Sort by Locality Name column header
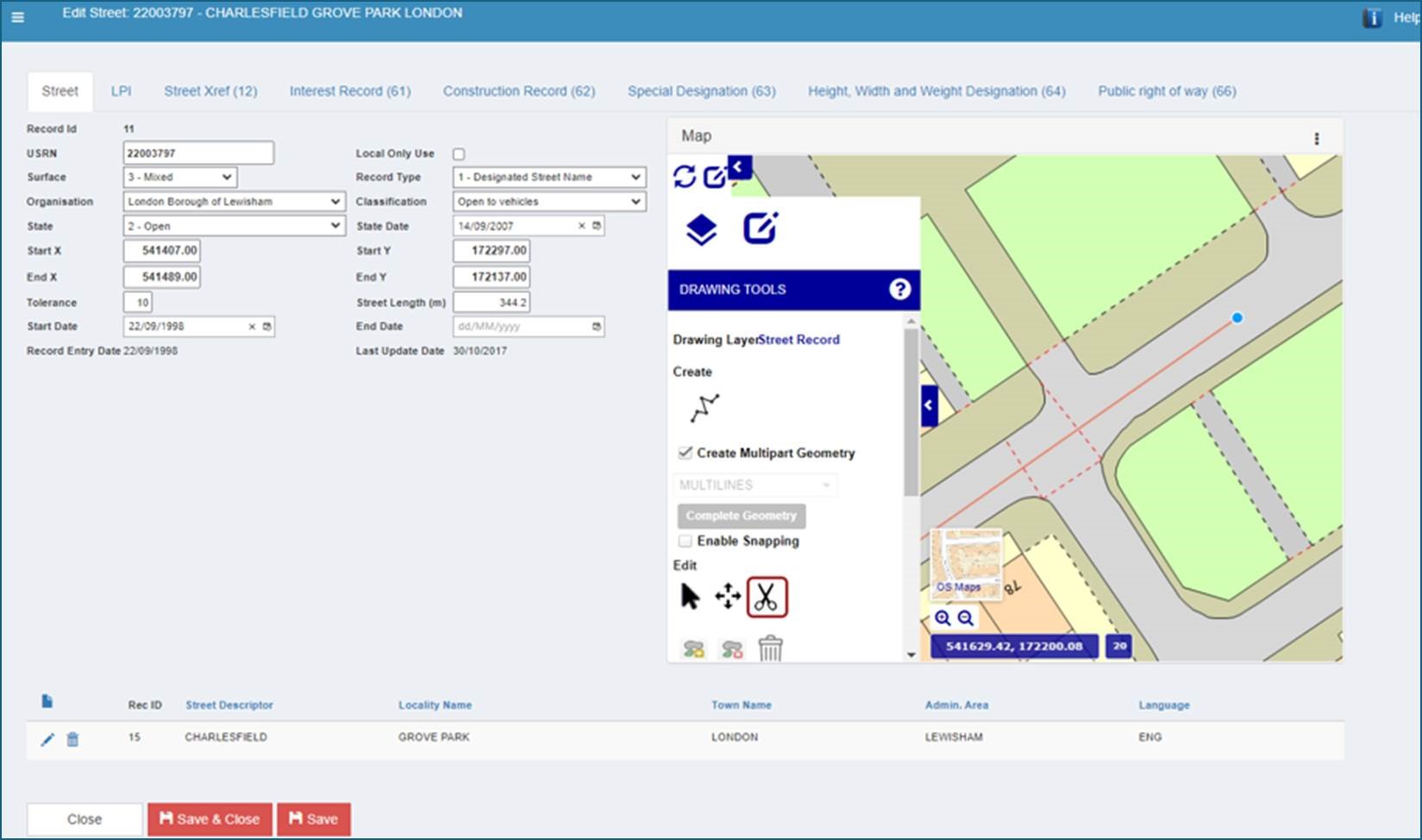This screenshot has width=1422, height=840. (435, 705)
